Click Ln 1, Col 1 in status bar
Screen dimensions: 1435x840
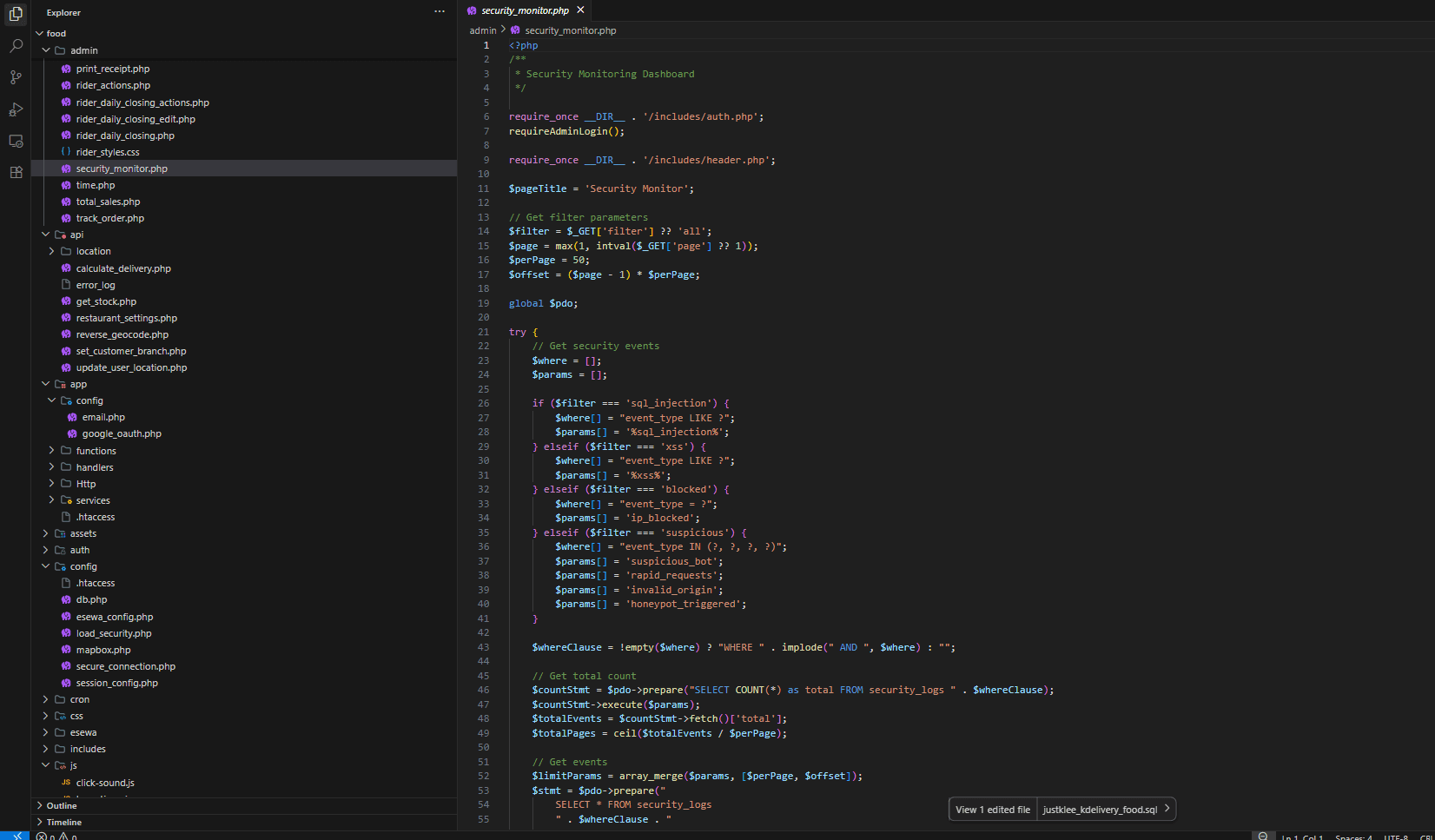point(1302,837)
